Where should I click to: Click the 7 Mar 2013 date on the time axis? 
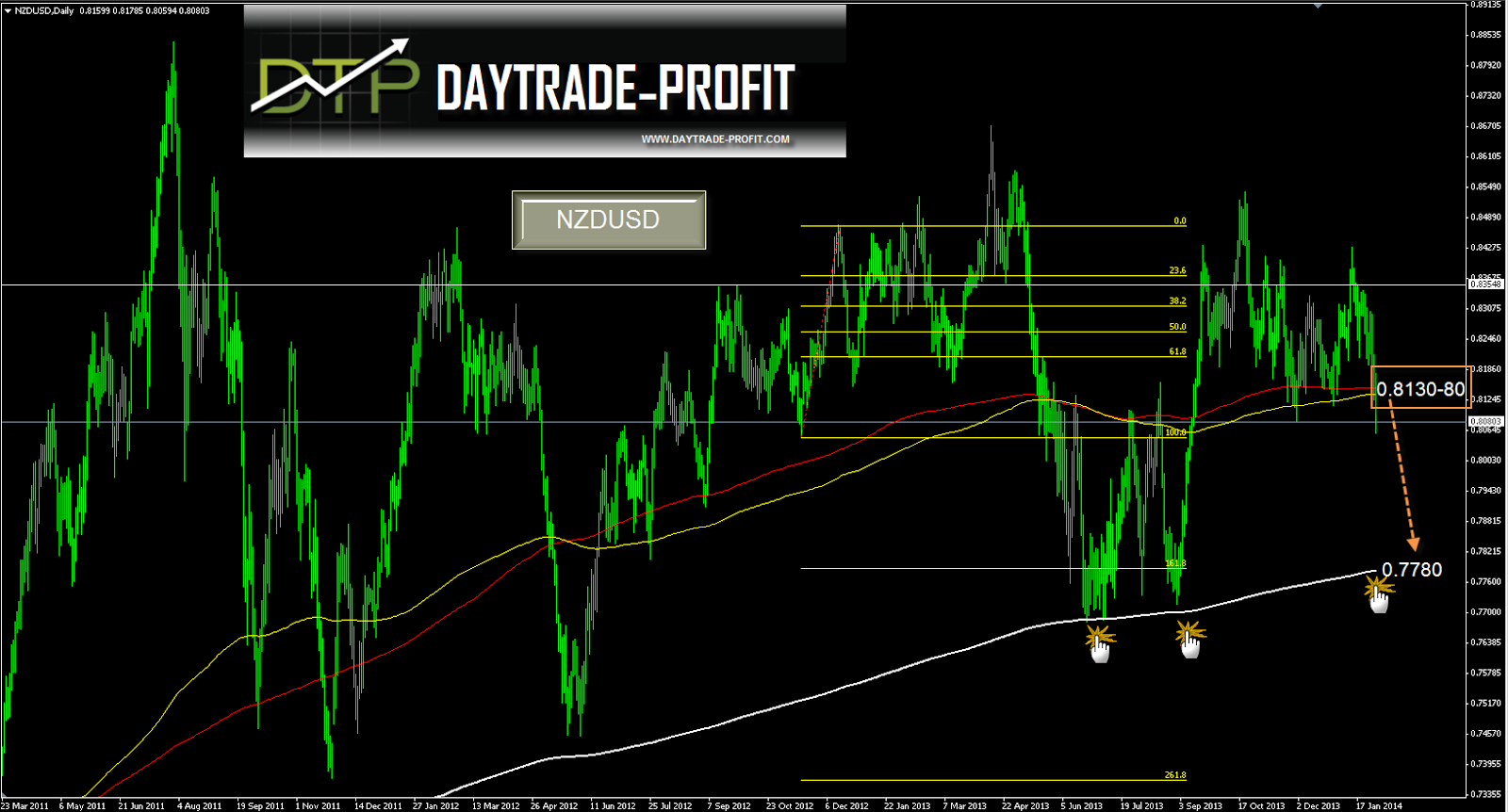pyautogui.click(x=965, y=806)
